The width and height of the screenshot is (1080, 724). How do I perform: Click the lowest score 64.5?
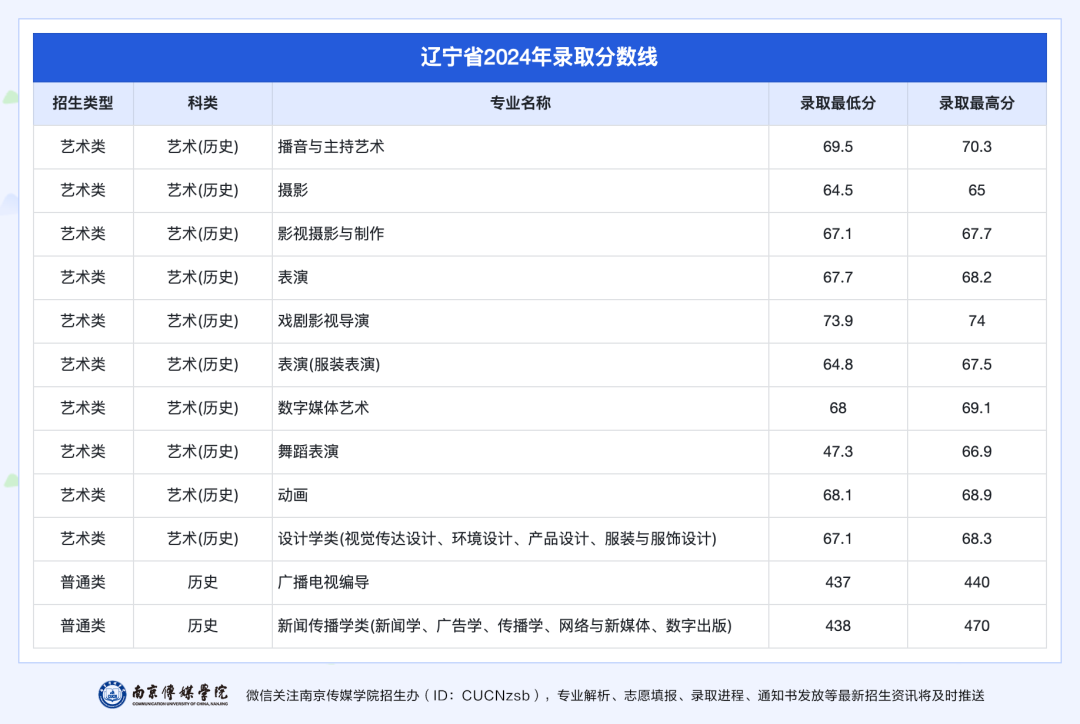tap(838, 190)
